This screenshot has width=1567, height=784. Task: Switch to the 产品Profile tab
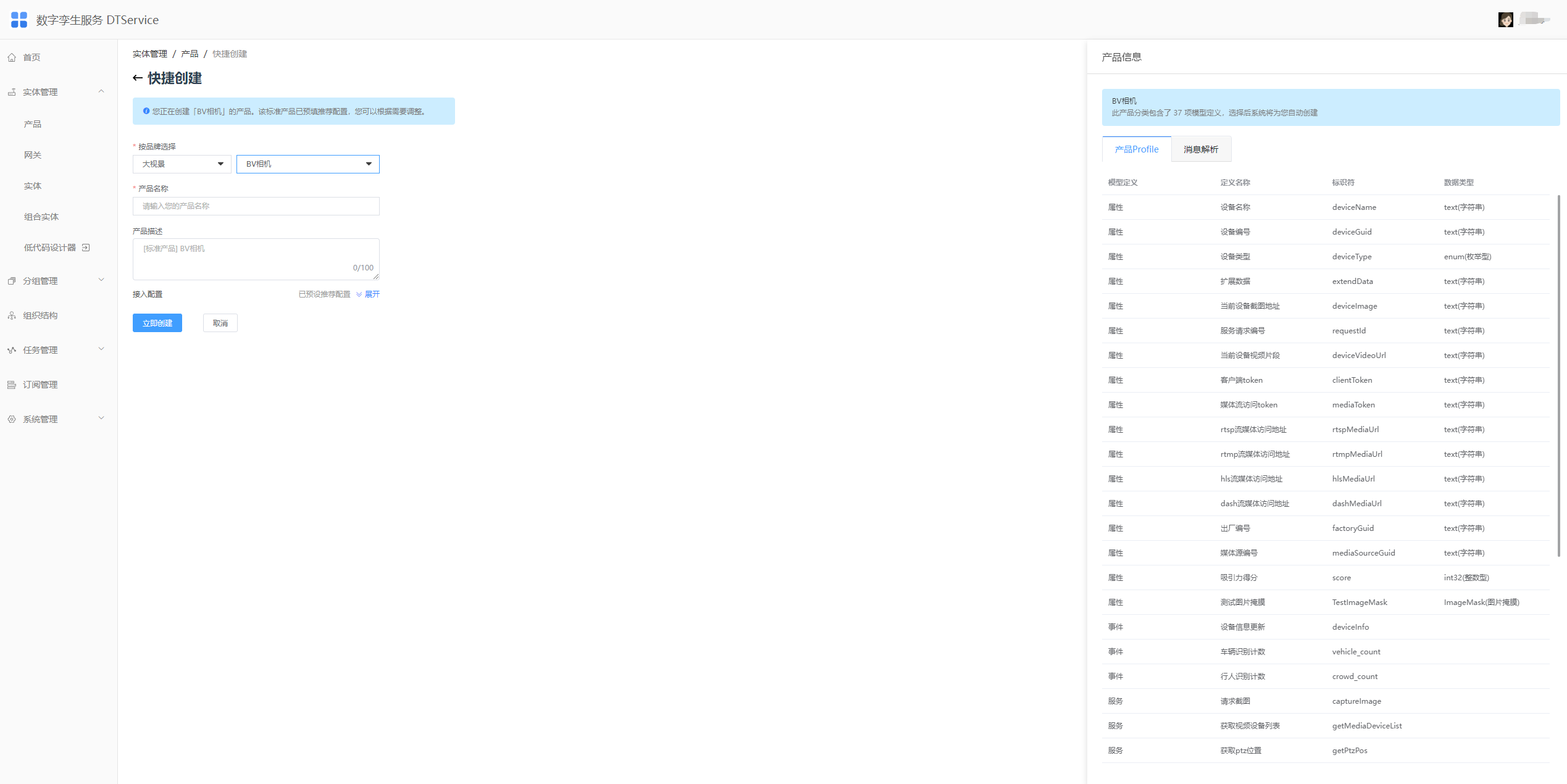[1137, 149]
